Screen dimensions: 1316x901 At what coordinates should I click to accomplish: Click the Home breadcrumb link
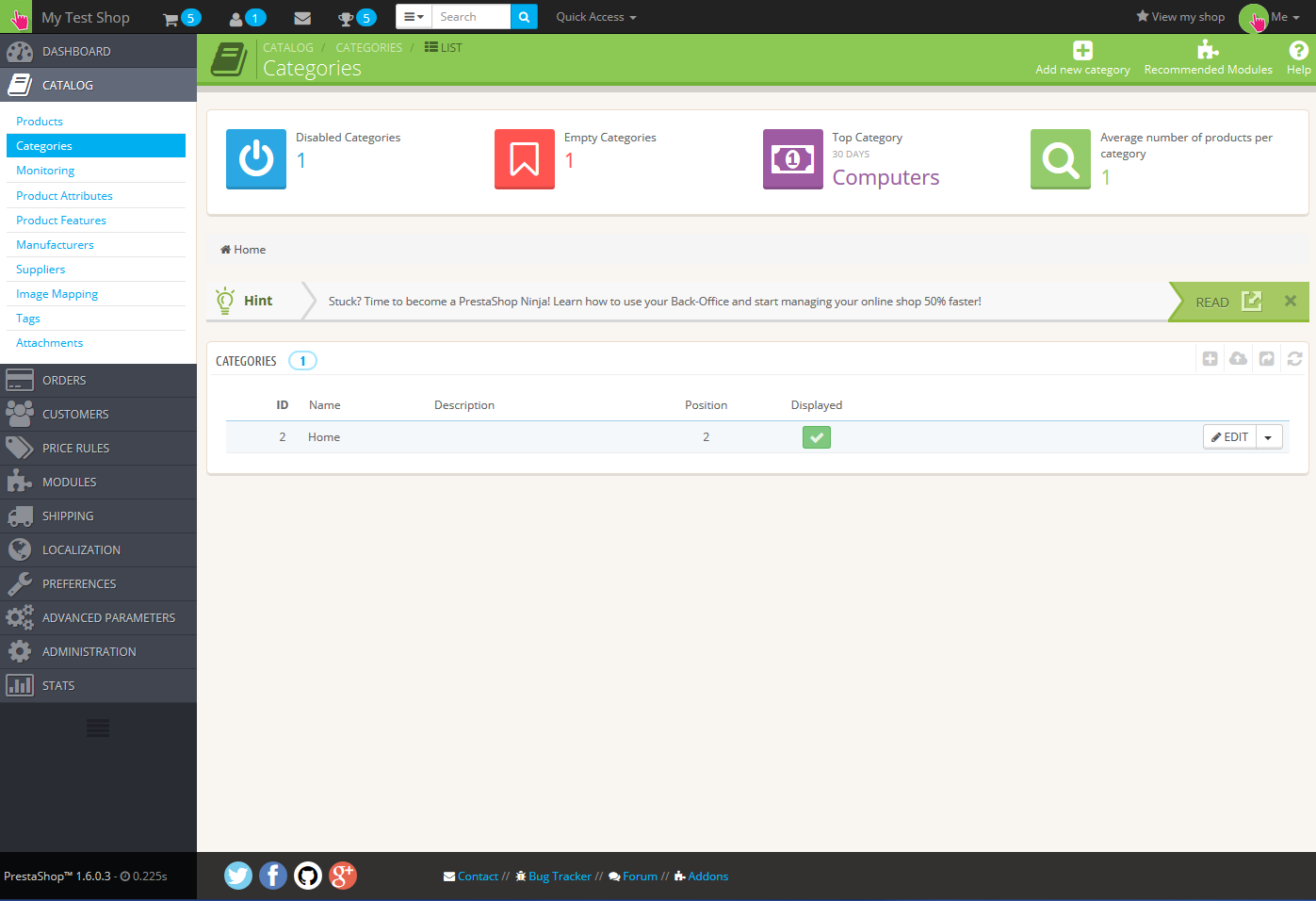[x=243, y=250]
